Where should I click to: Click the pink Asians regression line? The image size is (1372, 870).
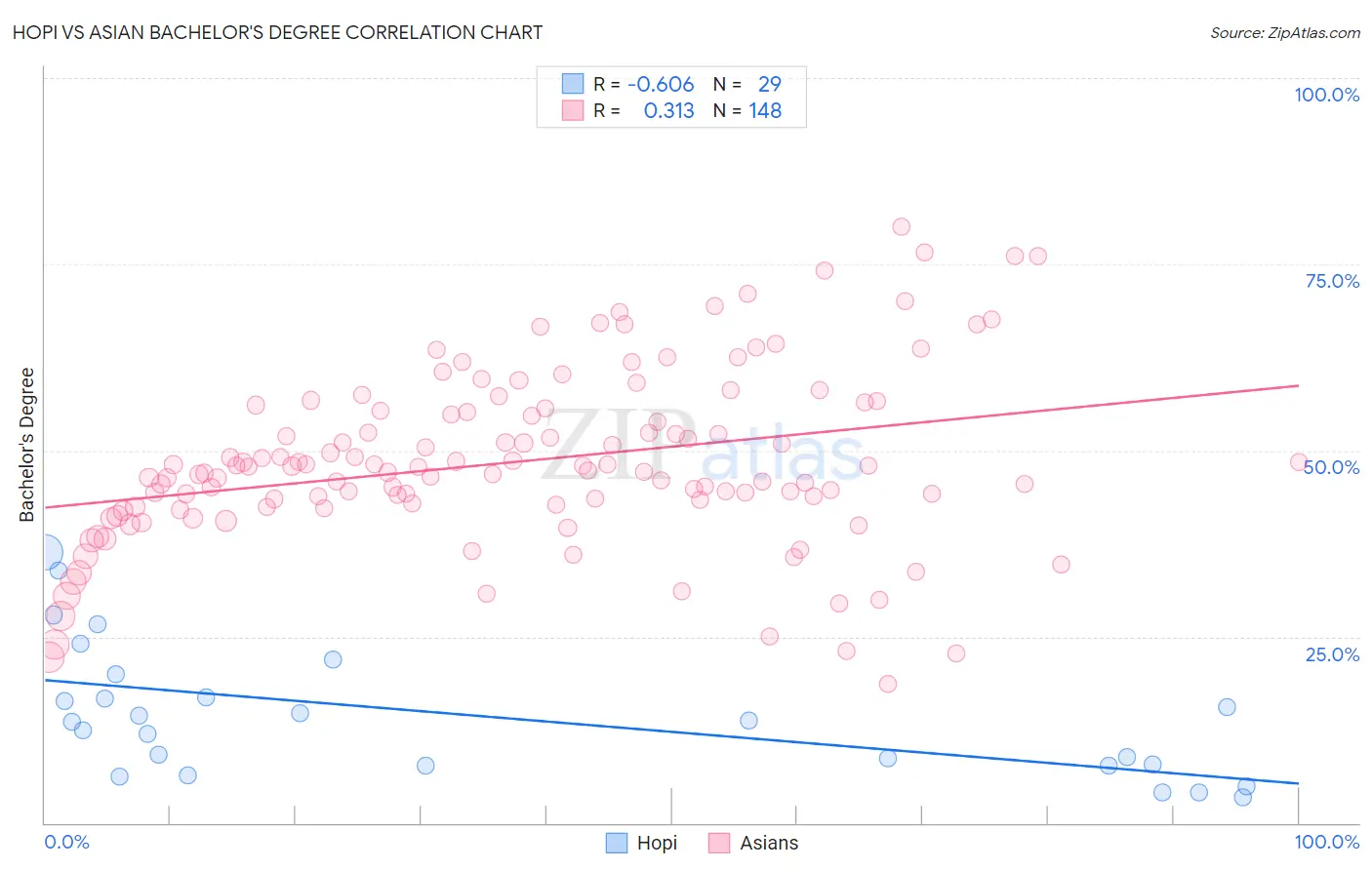(x=671, y=446)
